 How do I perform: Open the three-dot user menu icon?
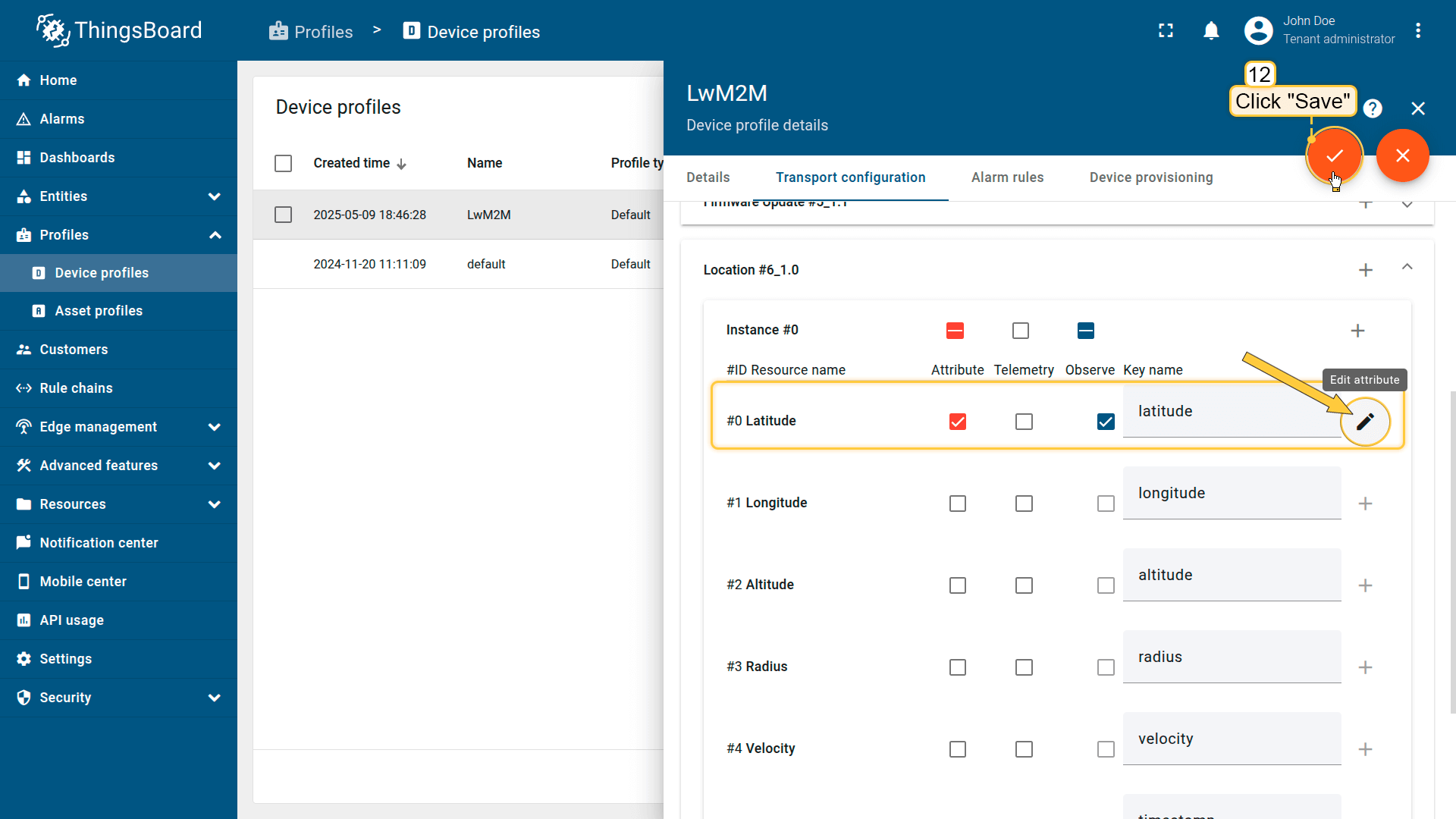point(1417,31)
